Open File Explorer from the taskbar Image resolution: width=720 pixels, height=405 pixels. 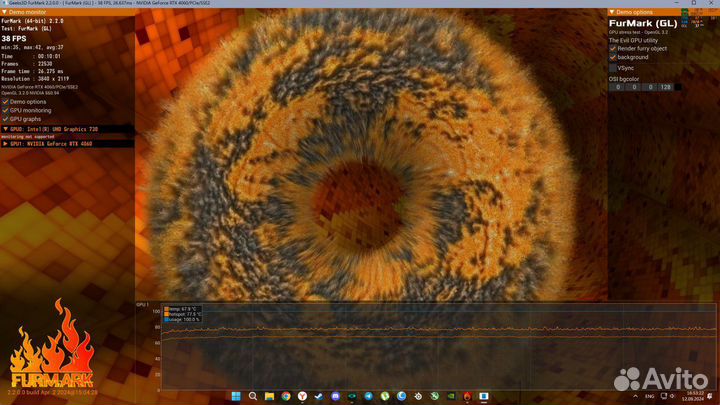(x=269, y=396)
